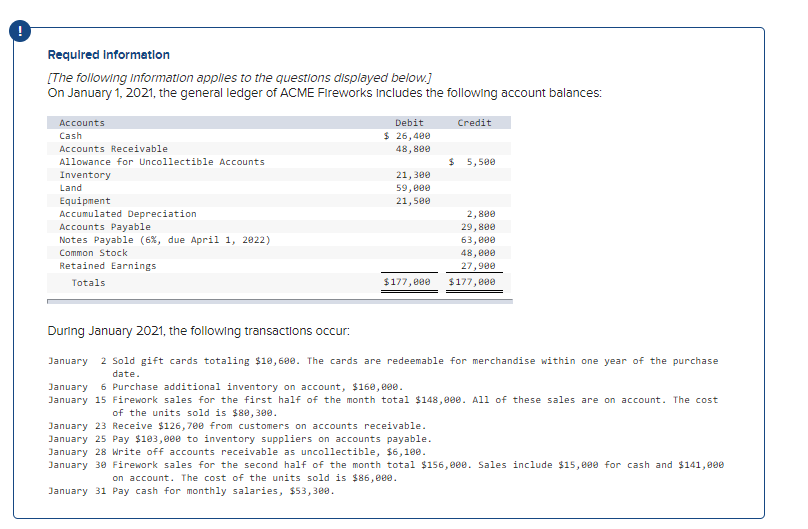
Task: Click the Cash debit value $26,400
Action: coord(407,135)
